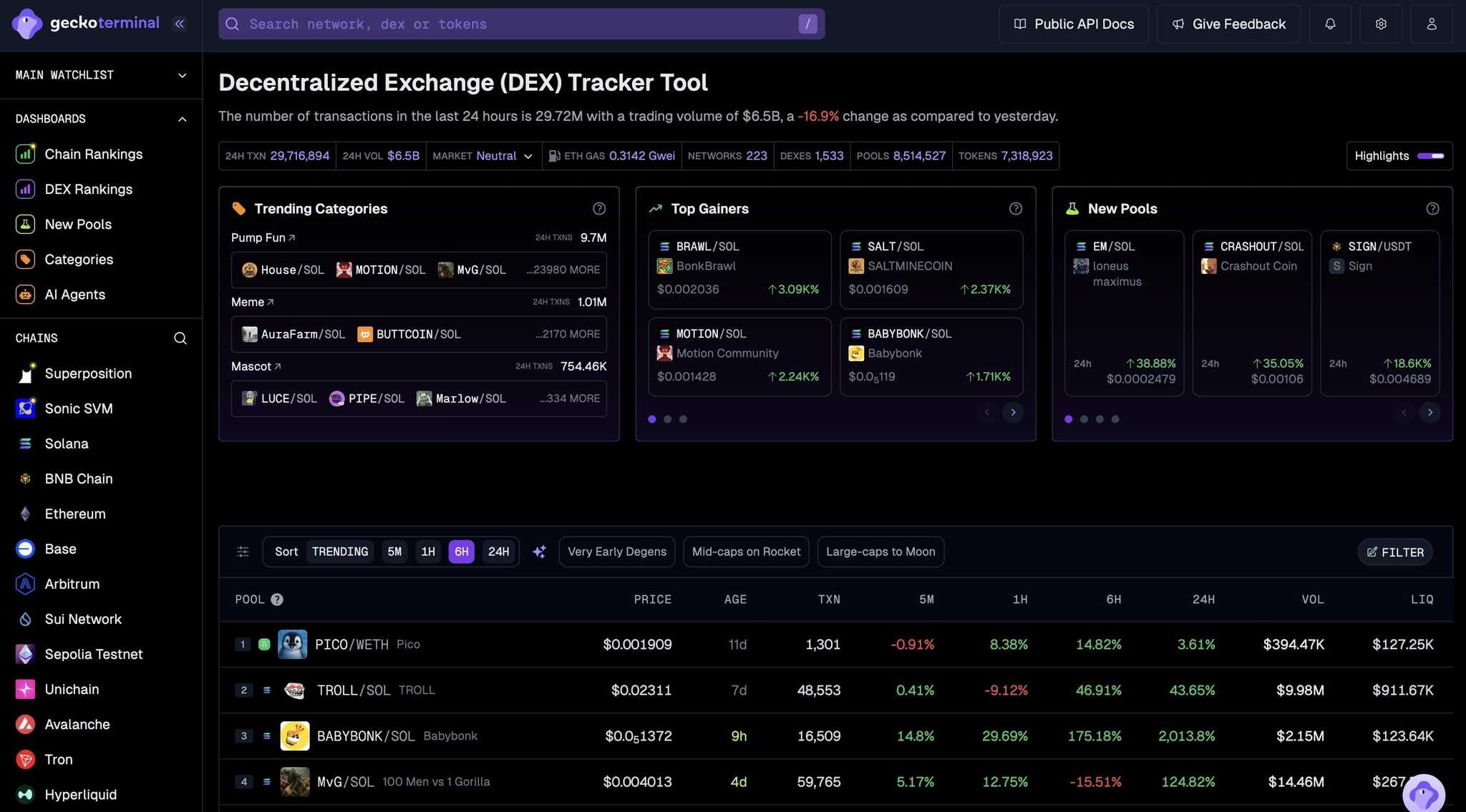The width and height of the screenshot is (1466, 812).
Task: Apply Mid-caps on Rocket preset
Action: point(746,552)
